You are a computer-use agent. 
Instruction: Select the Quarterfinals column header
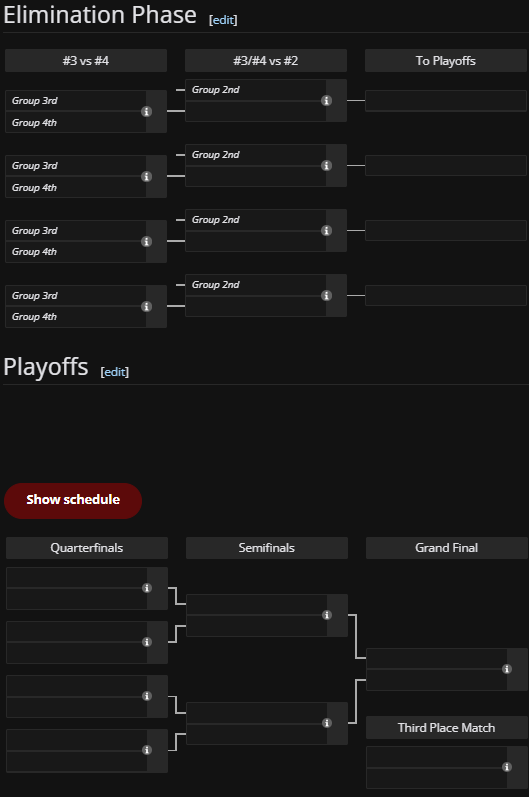(x=87, y=548)
